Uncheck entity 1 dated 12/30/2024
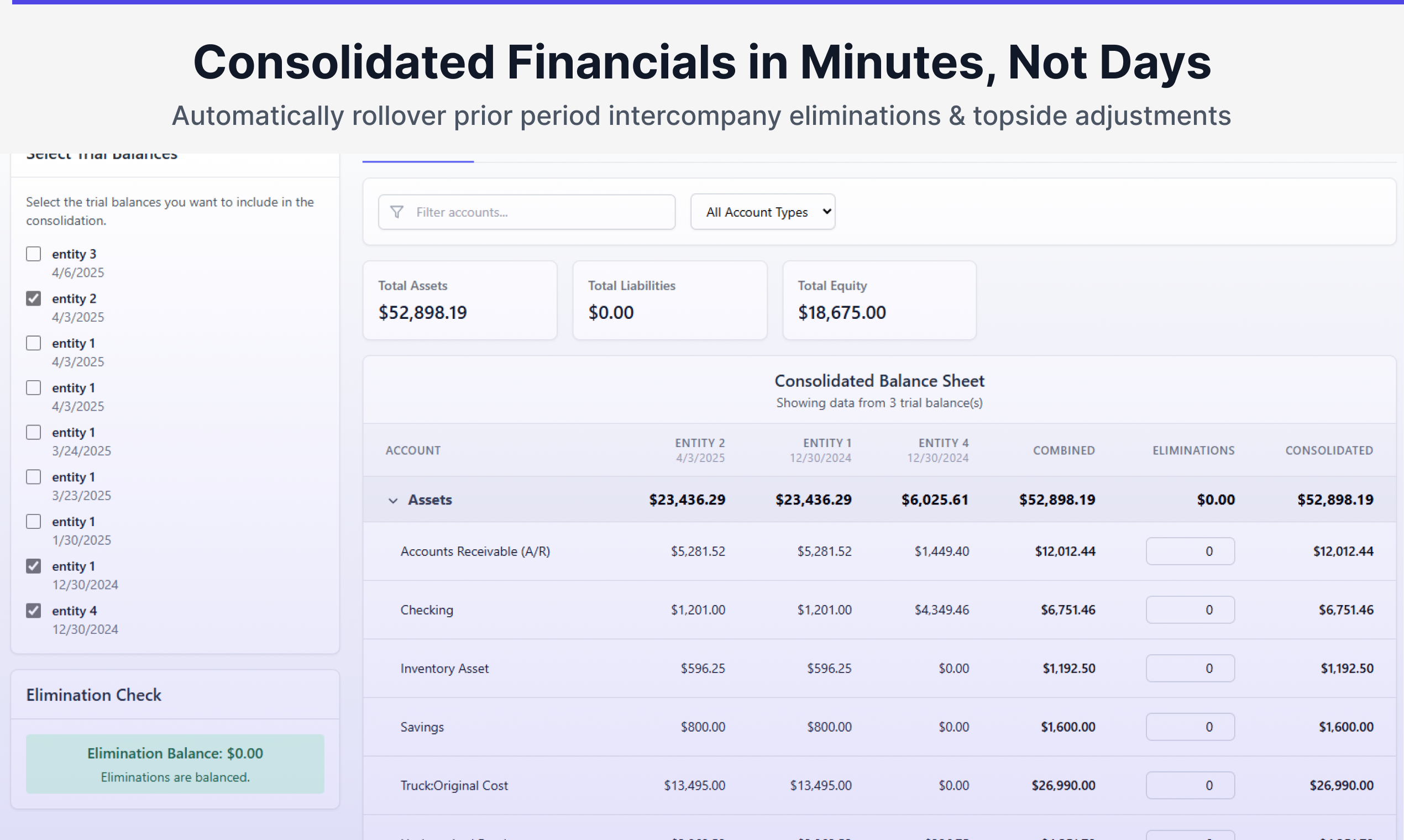Screen dimensions: 1404x840 click(x=33, y=566)
